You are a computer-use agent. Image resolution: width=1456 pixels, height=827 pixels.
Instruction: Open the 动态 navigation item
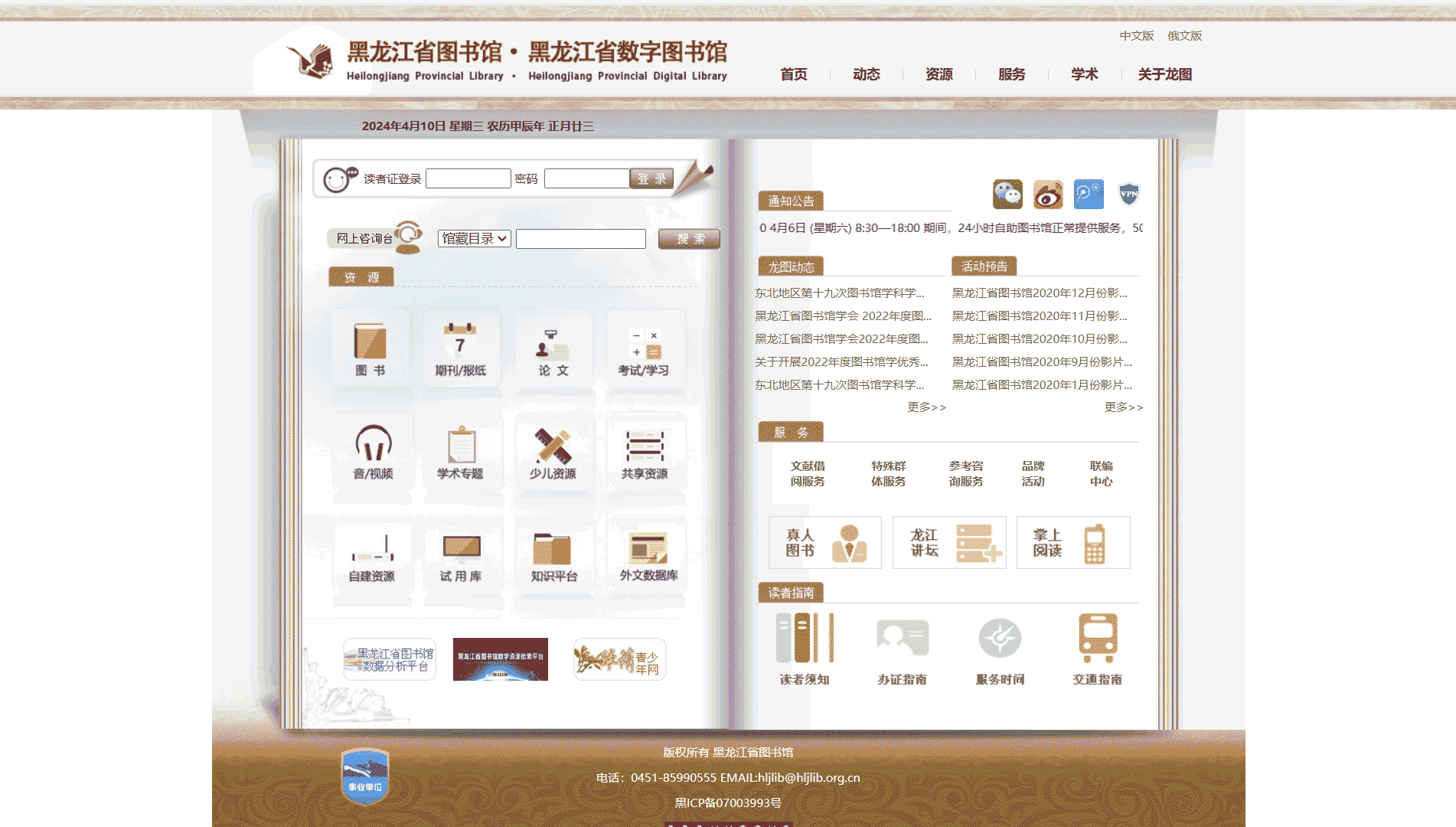click(x=867, y=74)
